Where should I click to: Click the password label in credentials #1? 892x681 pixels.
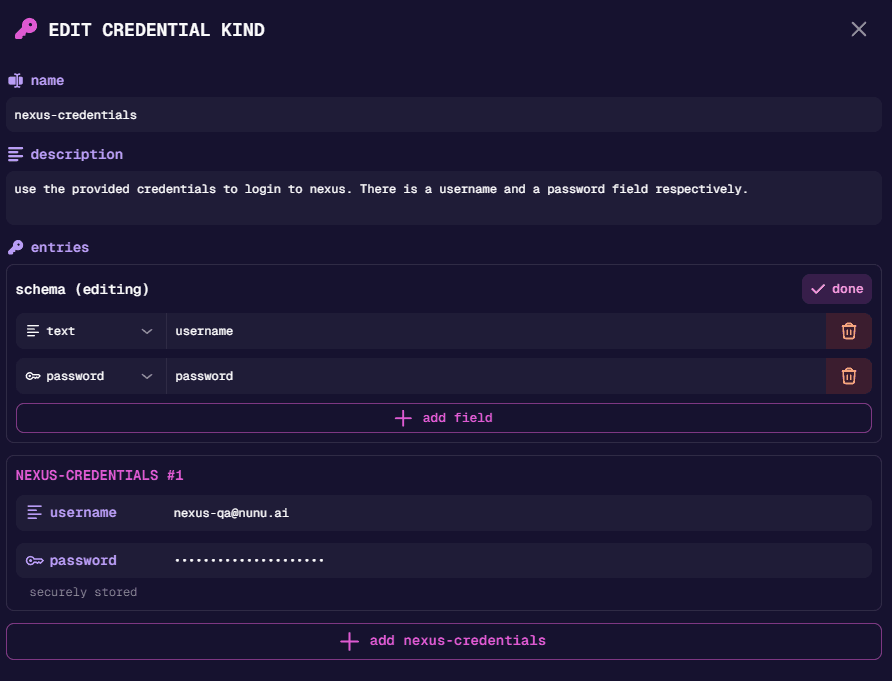(x=83, y=561)
